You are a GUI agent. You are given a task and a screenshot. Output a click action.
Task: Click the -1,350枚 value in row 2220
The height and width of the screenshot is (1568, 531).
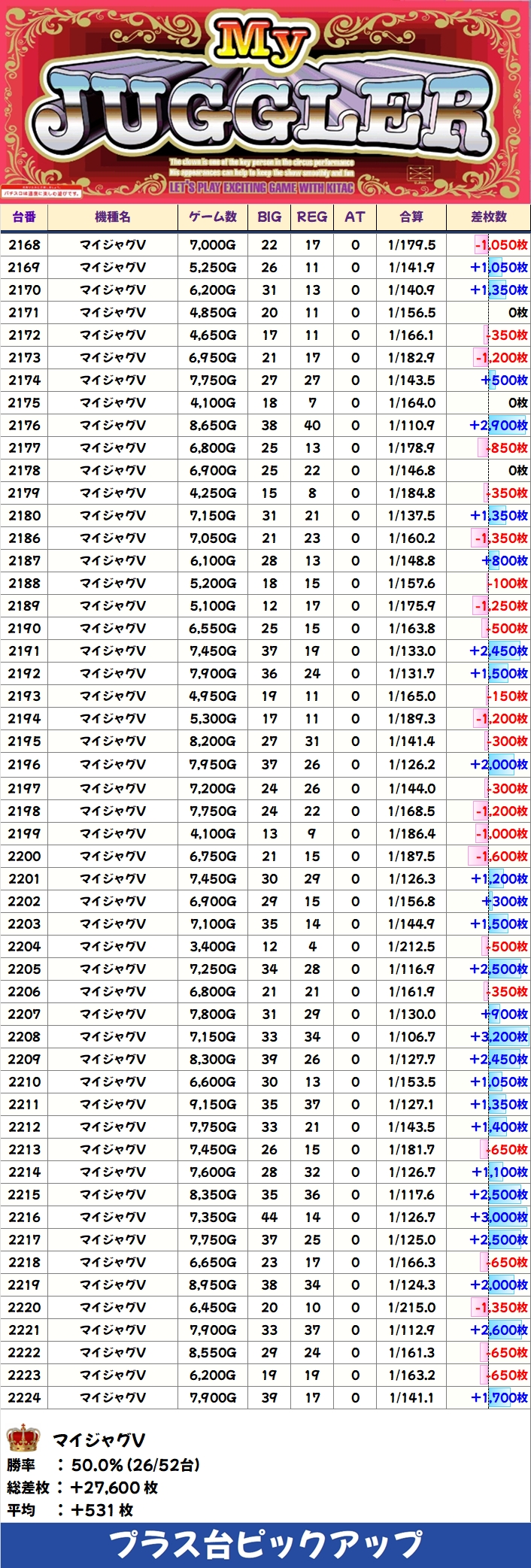coord(501,1307)
